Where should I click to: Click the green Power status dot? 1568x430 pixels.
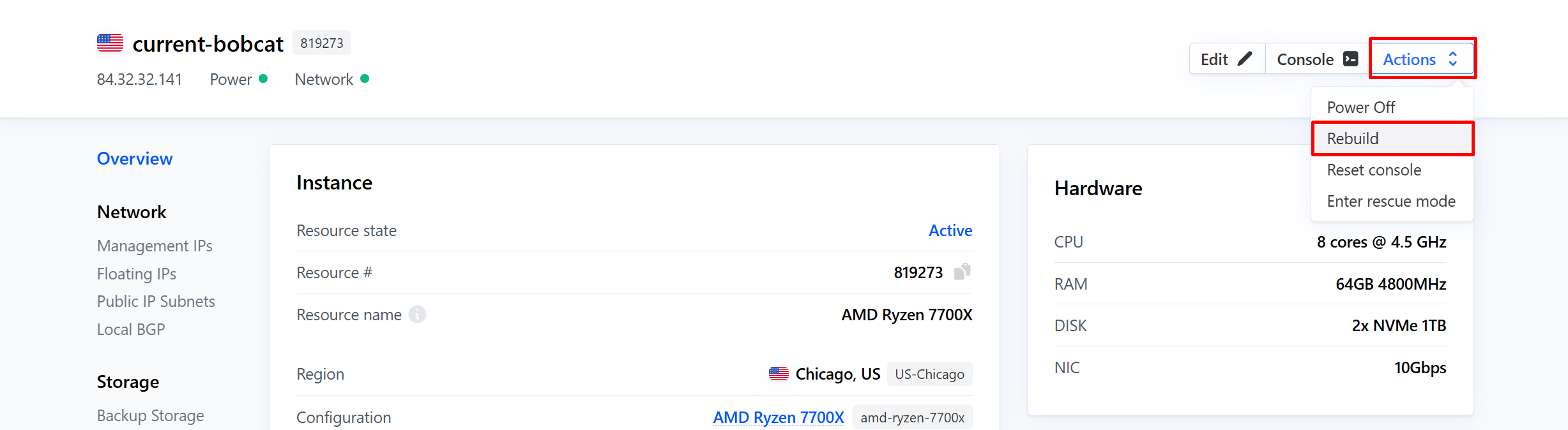click(x=263, y=79)
